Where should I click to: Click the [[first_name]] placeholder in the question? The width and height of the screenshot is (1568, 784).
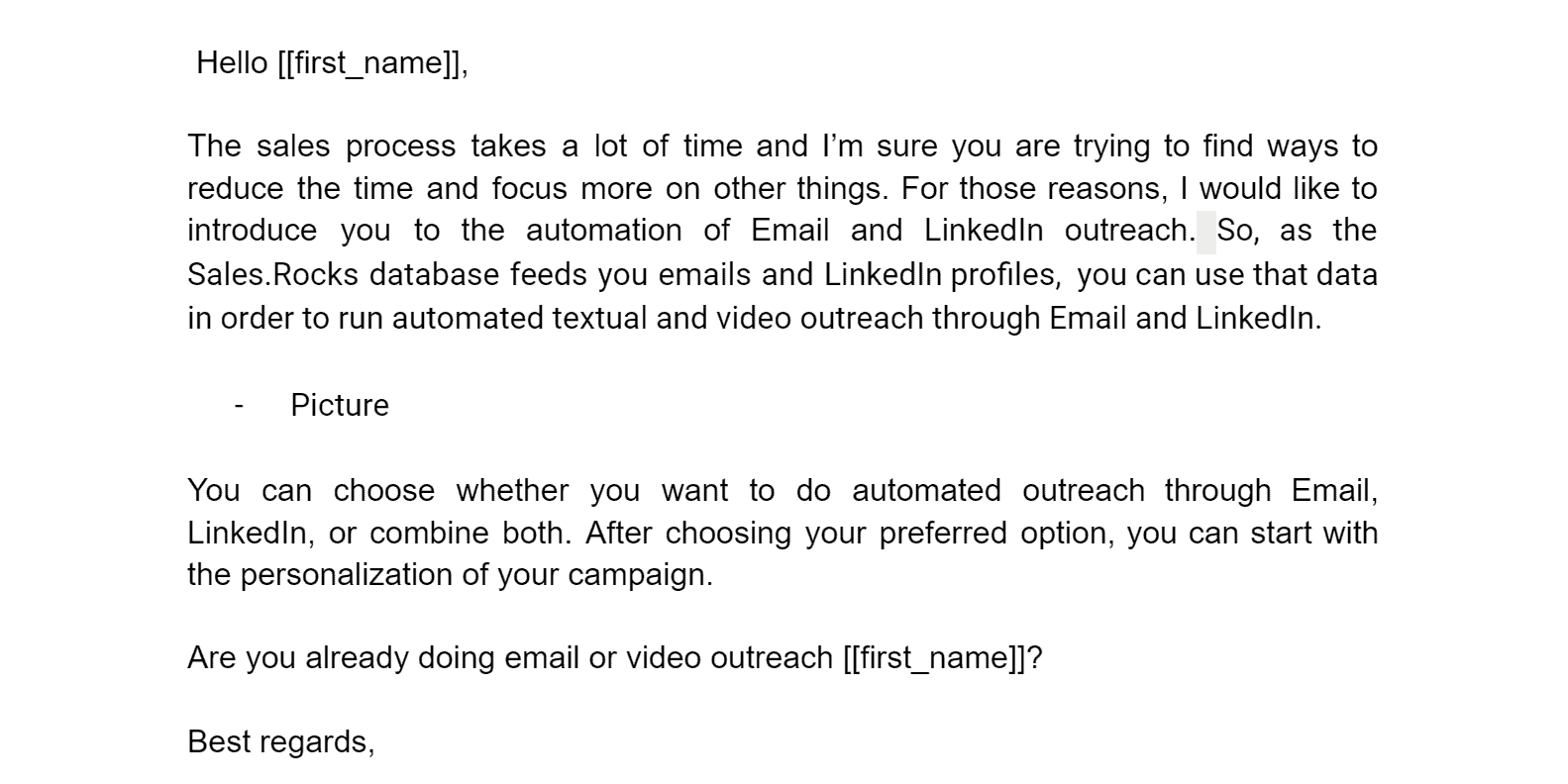(935, 657)
